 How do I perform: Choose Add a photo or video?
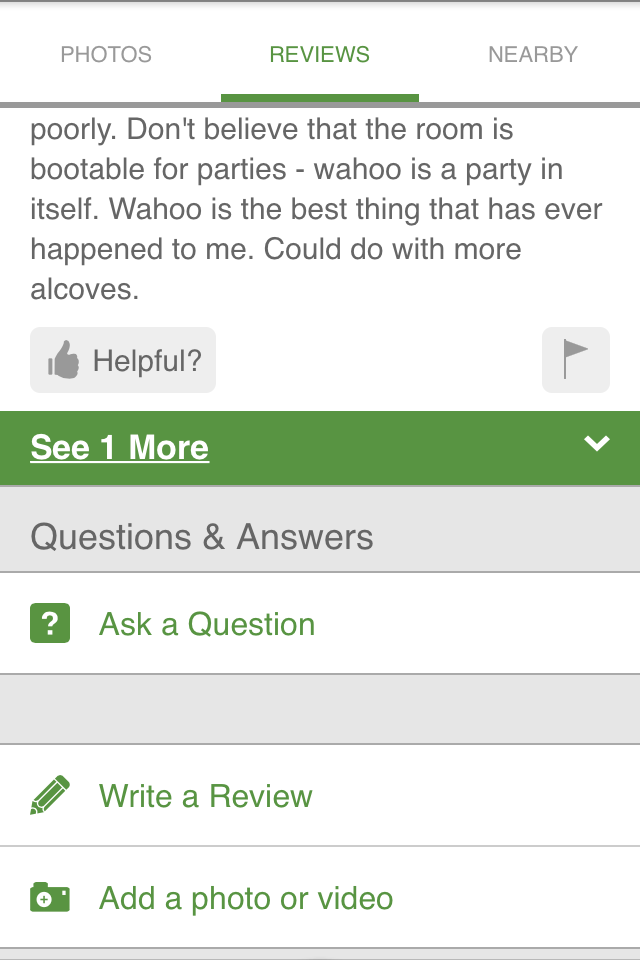tap(246, 899)
